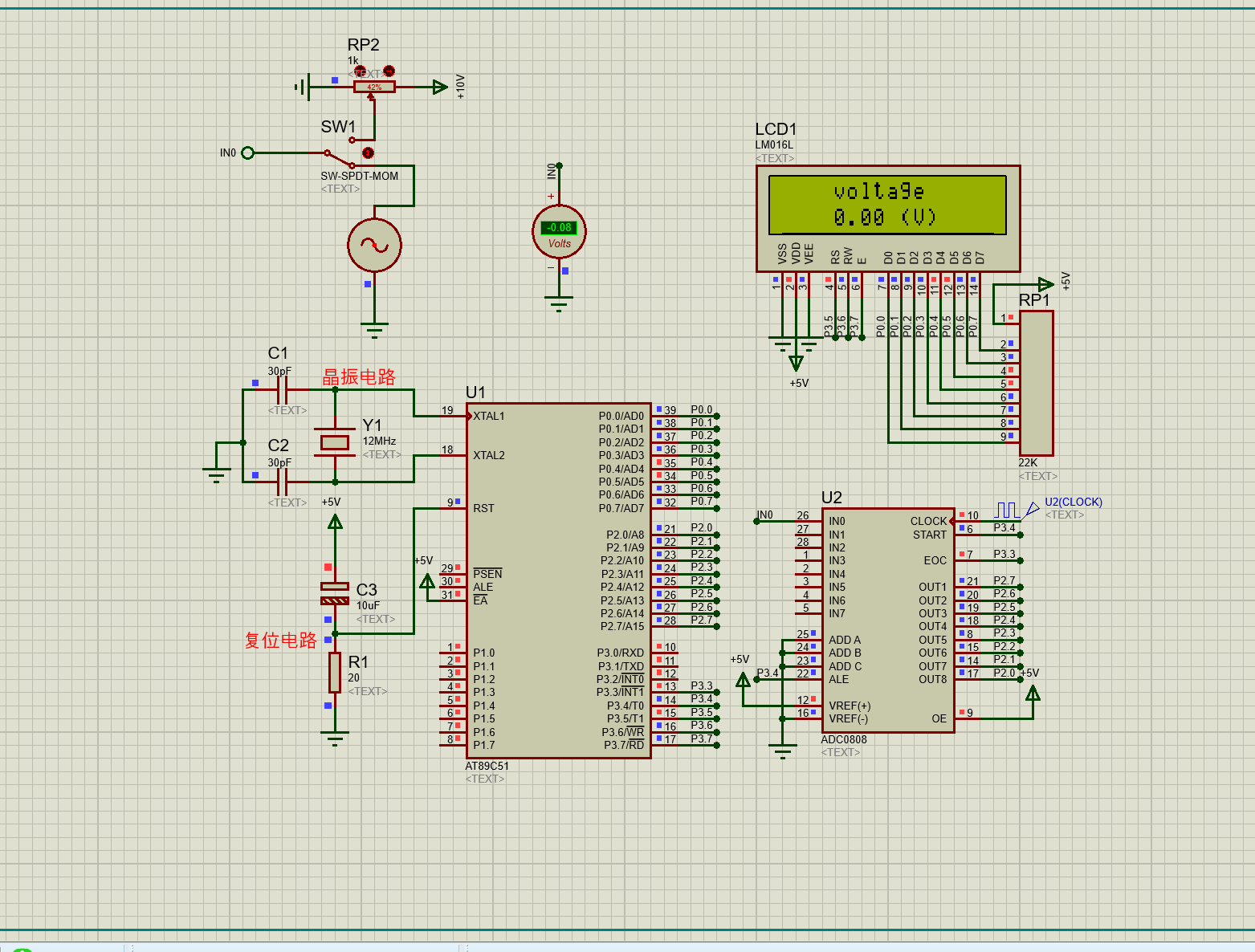The image size is (1255, 952).
Task: Click the EOC pin label on U2
Action: point(935,560)
